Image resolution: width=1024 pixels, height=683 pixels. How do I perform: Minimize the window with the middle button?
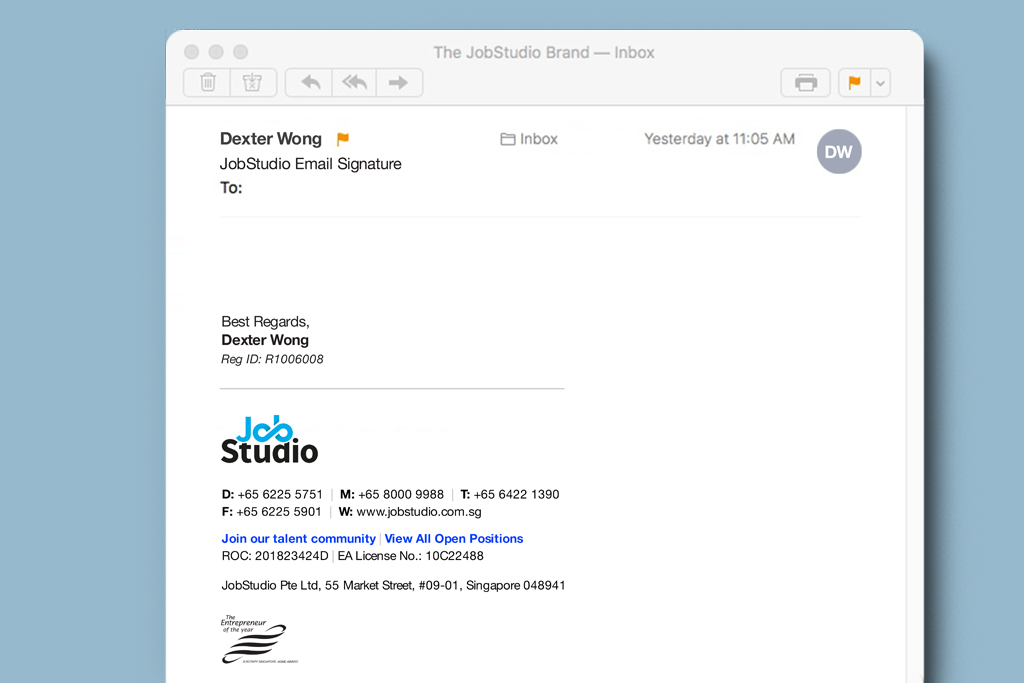tap(216, 52)
